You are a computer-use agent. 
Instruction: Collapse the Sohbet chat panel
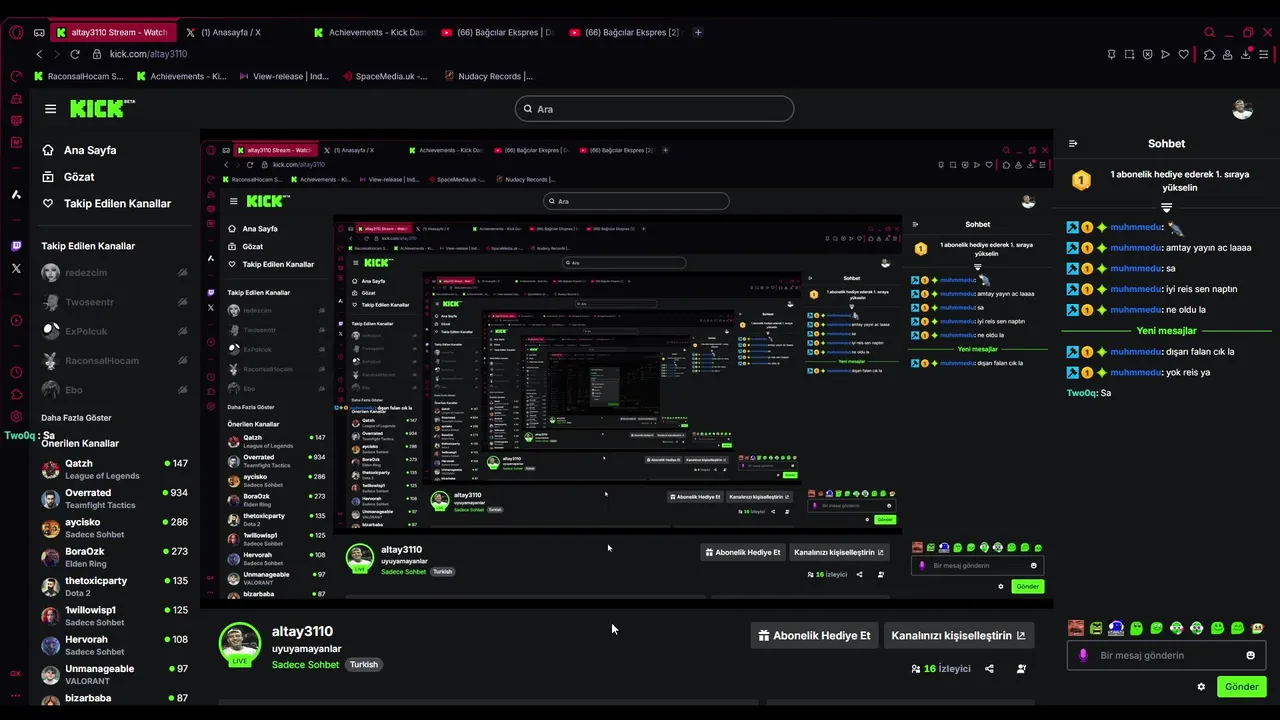point(1073,144)
